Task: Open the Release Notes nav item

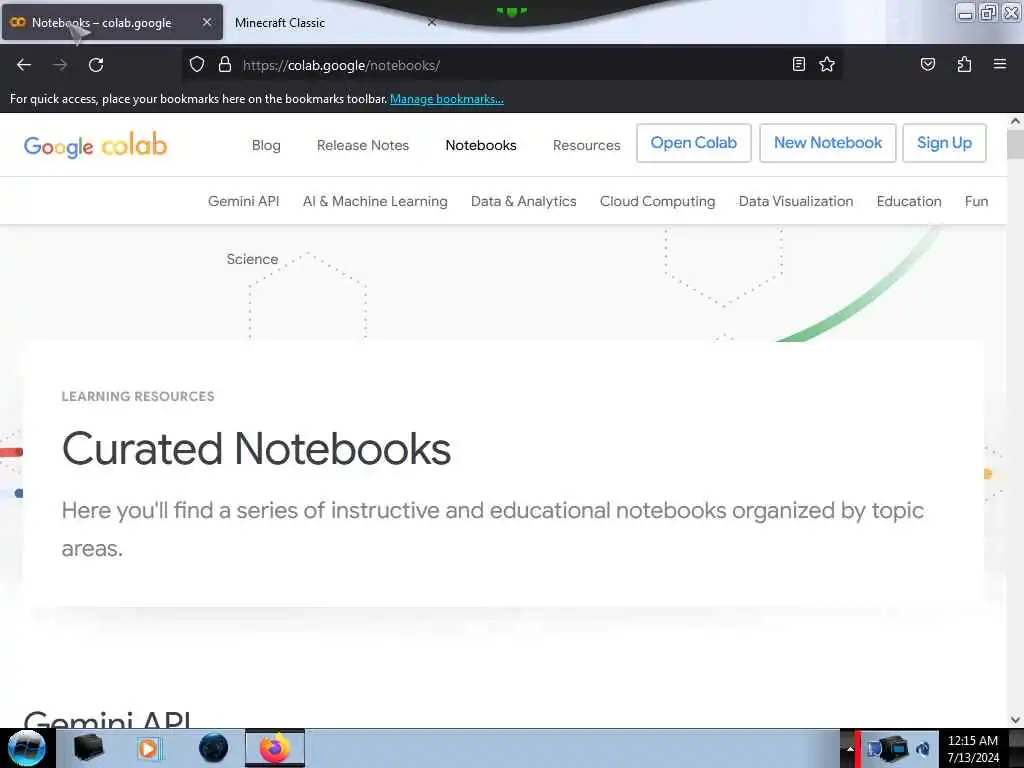Action: (x=362, y=145)
